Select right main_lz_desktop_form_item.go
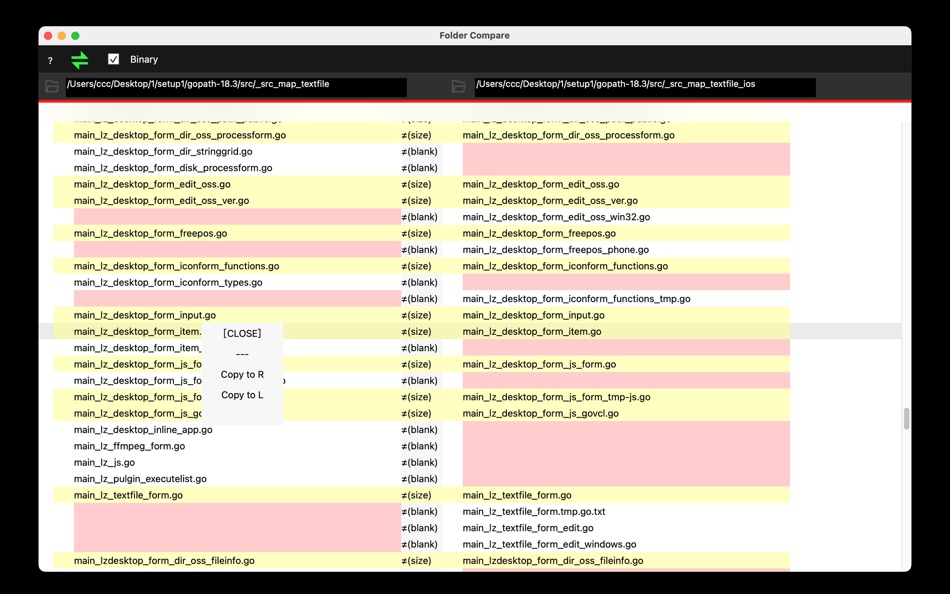 coord(532,332)
